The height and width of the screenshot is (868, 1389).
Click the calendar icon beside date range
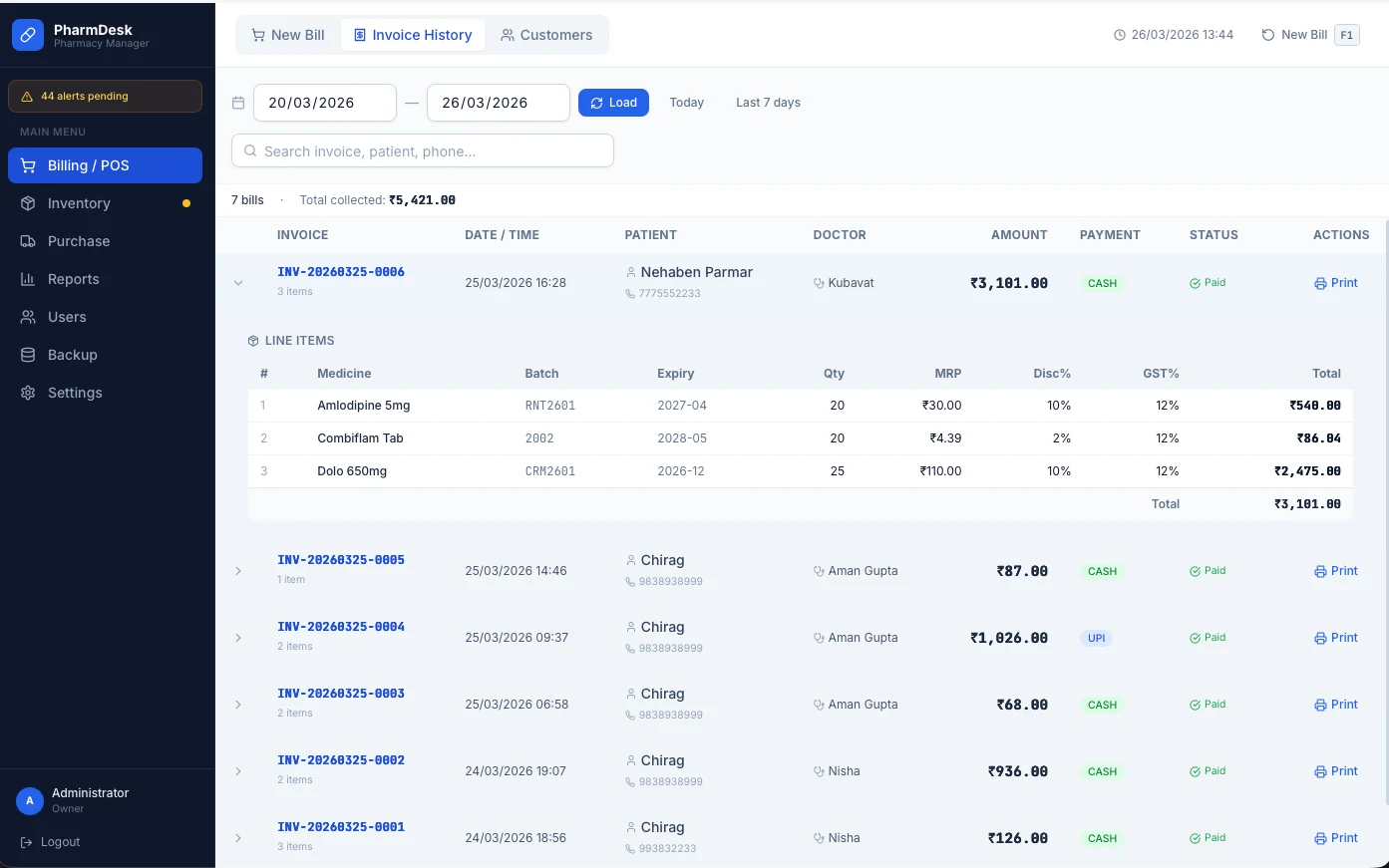click(x=238, y=103)
